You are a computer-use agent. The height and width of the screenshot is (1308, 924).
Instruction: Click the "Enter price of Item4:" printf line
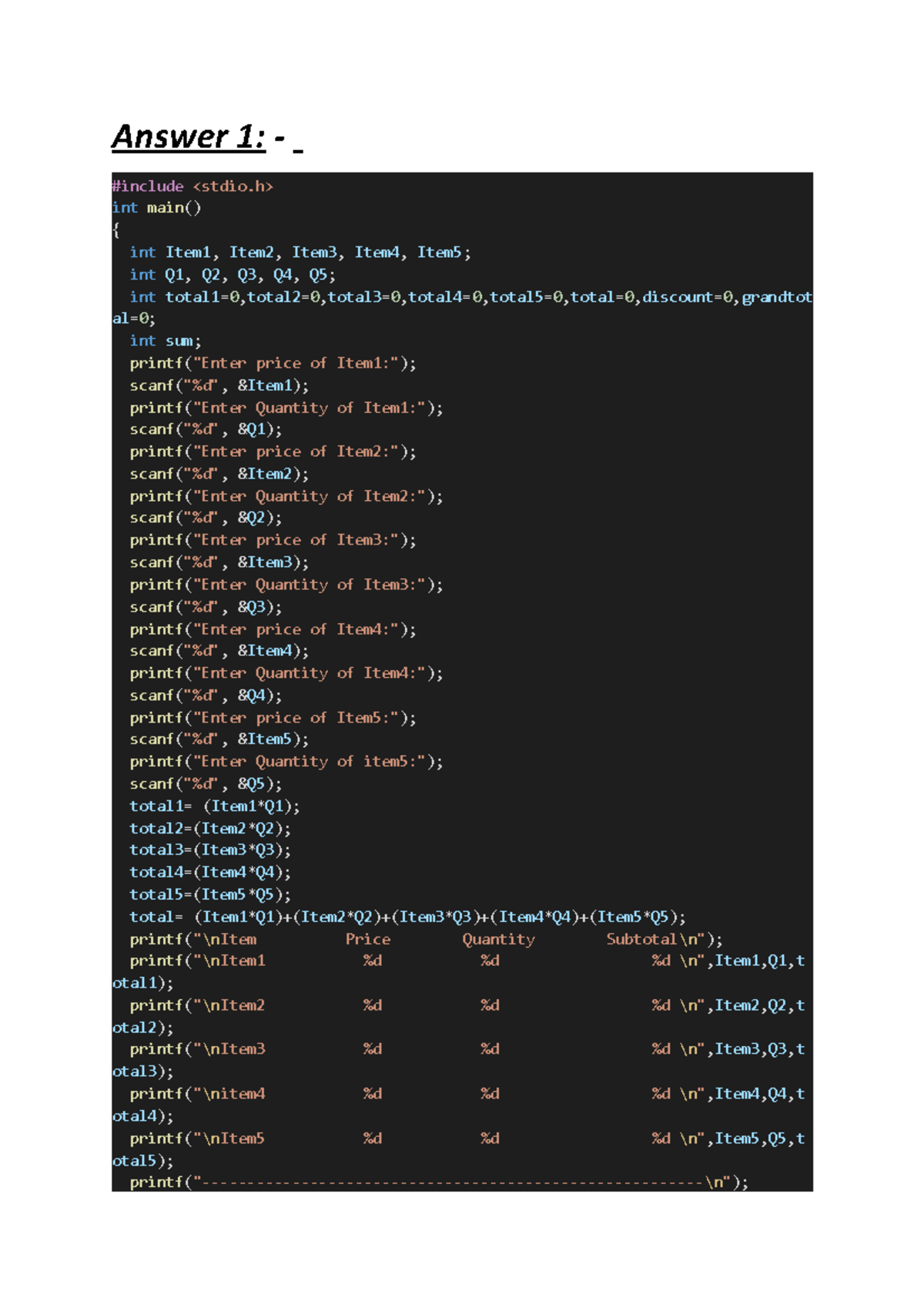pos(273,630)
